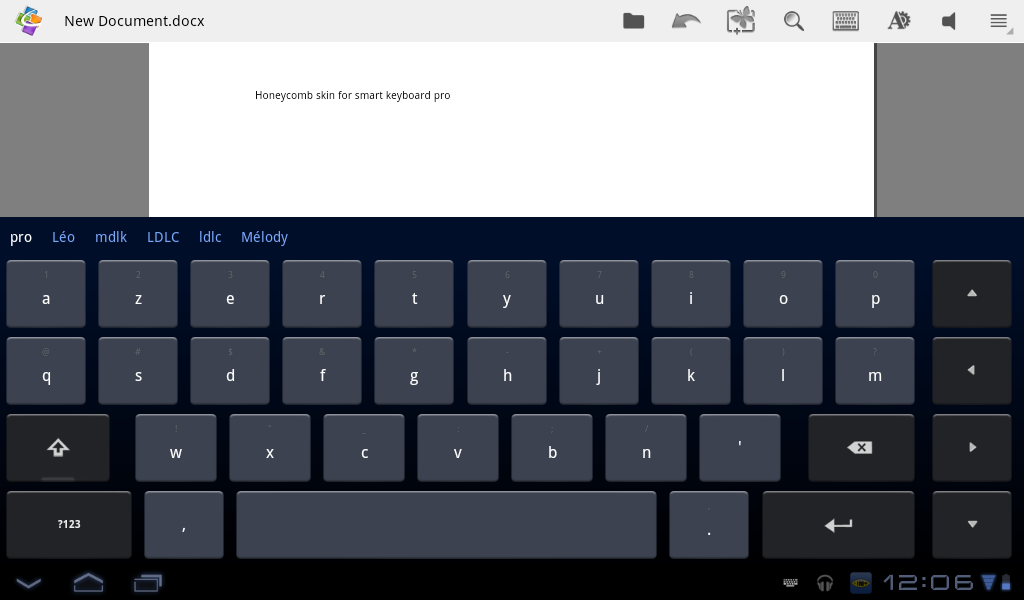The height and width of the screenshot is (600, 1024).
Task: Tap the 'z' key
Action: point(138,294)
